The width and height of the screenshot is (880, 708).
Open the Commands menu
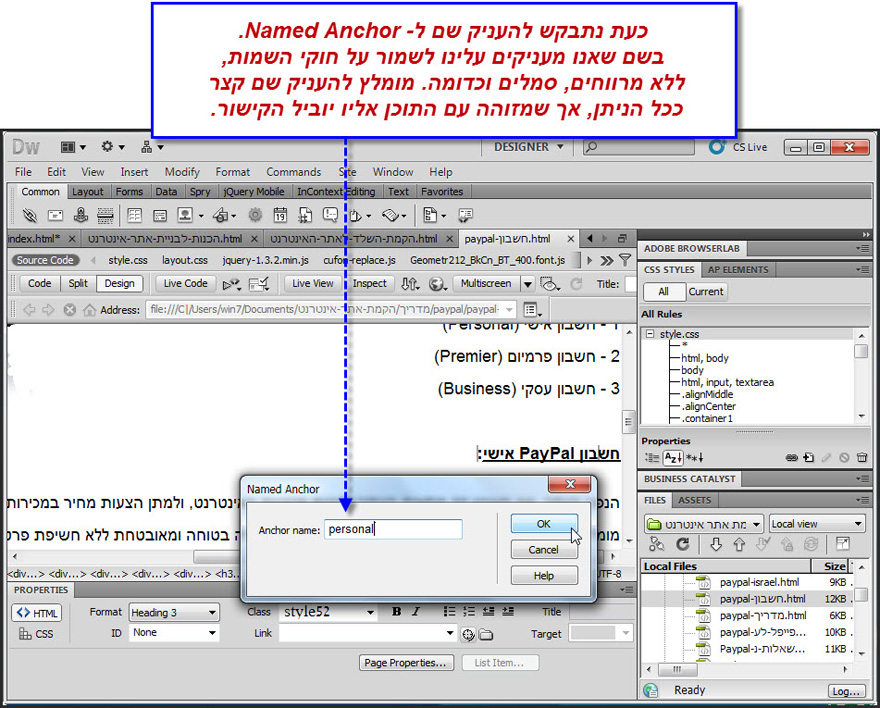pos(294,172)
